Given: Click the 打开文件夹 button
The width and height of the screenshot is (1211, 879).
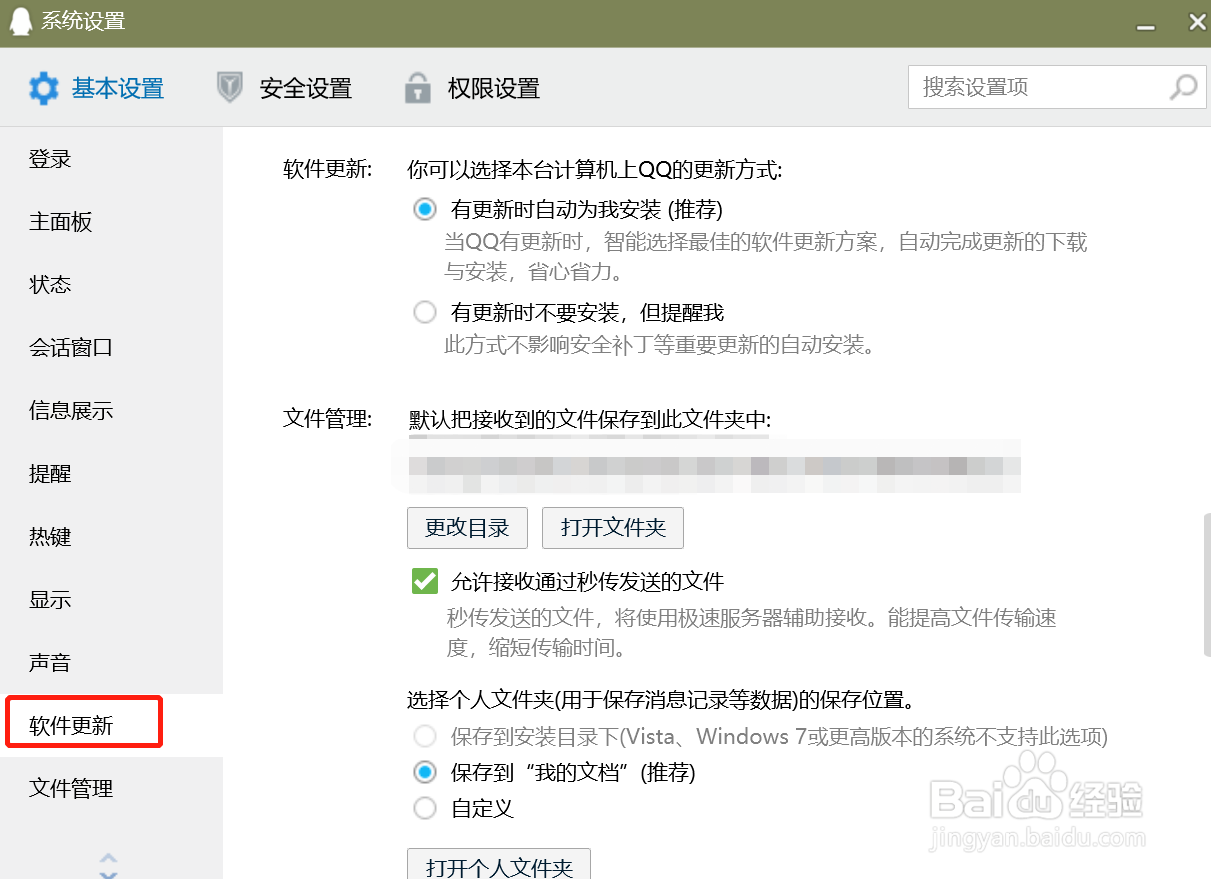Looking at the screenshot, I should coord(612,528).
